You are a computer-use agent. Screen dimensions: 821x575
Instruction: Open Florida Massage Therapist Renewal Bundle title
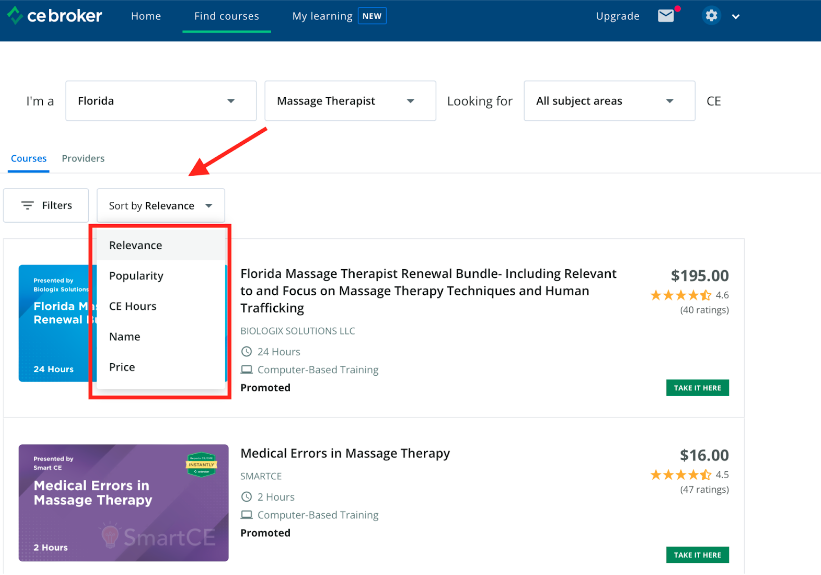(x=428, y=291)
